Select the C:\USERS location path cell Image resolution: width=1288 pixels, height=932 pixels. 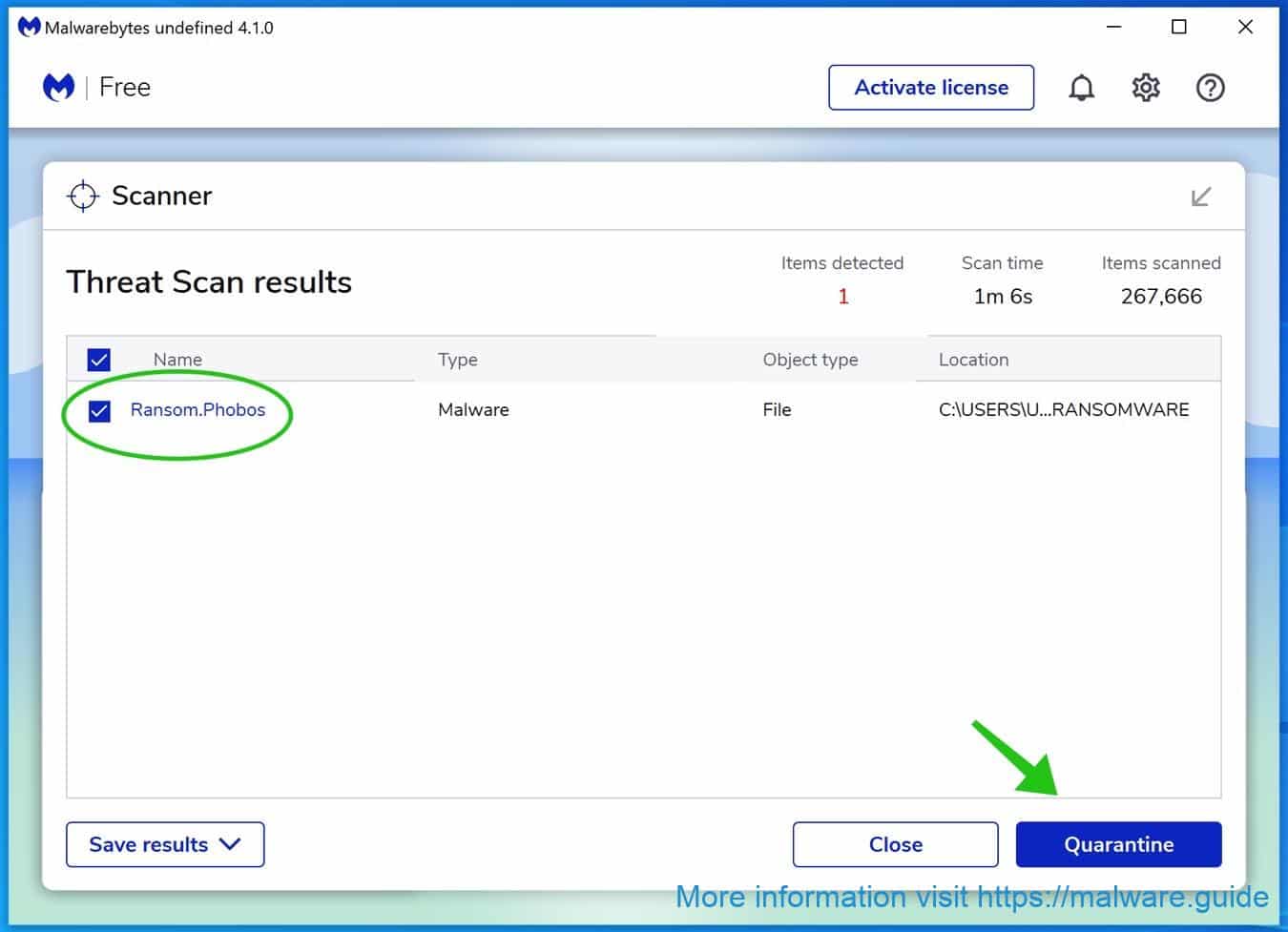pos(1064,410)
